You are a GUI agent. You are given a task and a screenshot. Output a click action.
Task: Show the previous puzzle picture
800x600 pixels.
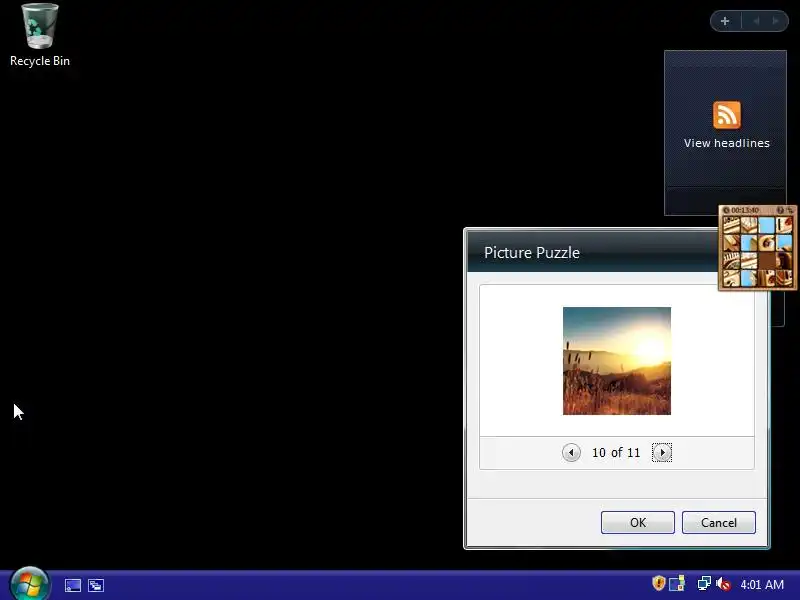[x=571, y=453]
